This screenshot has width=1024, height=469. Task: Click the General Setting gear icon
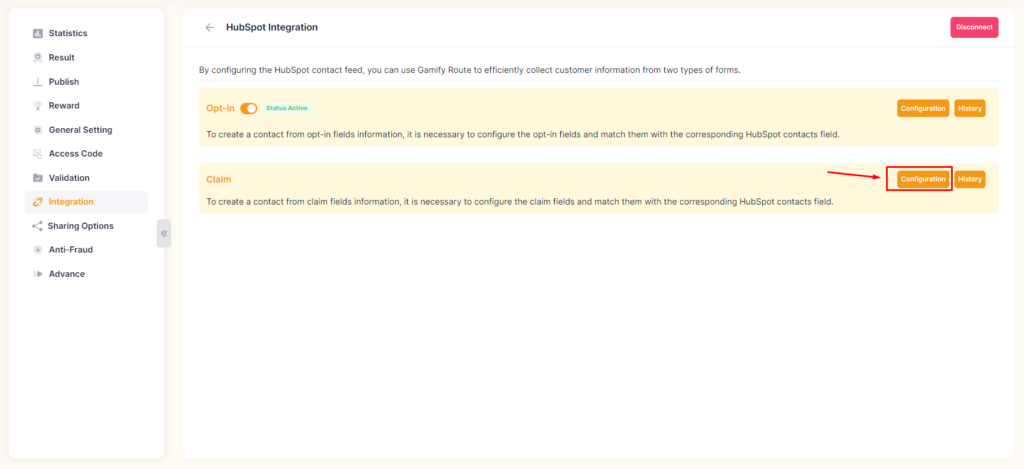point(38,130)
